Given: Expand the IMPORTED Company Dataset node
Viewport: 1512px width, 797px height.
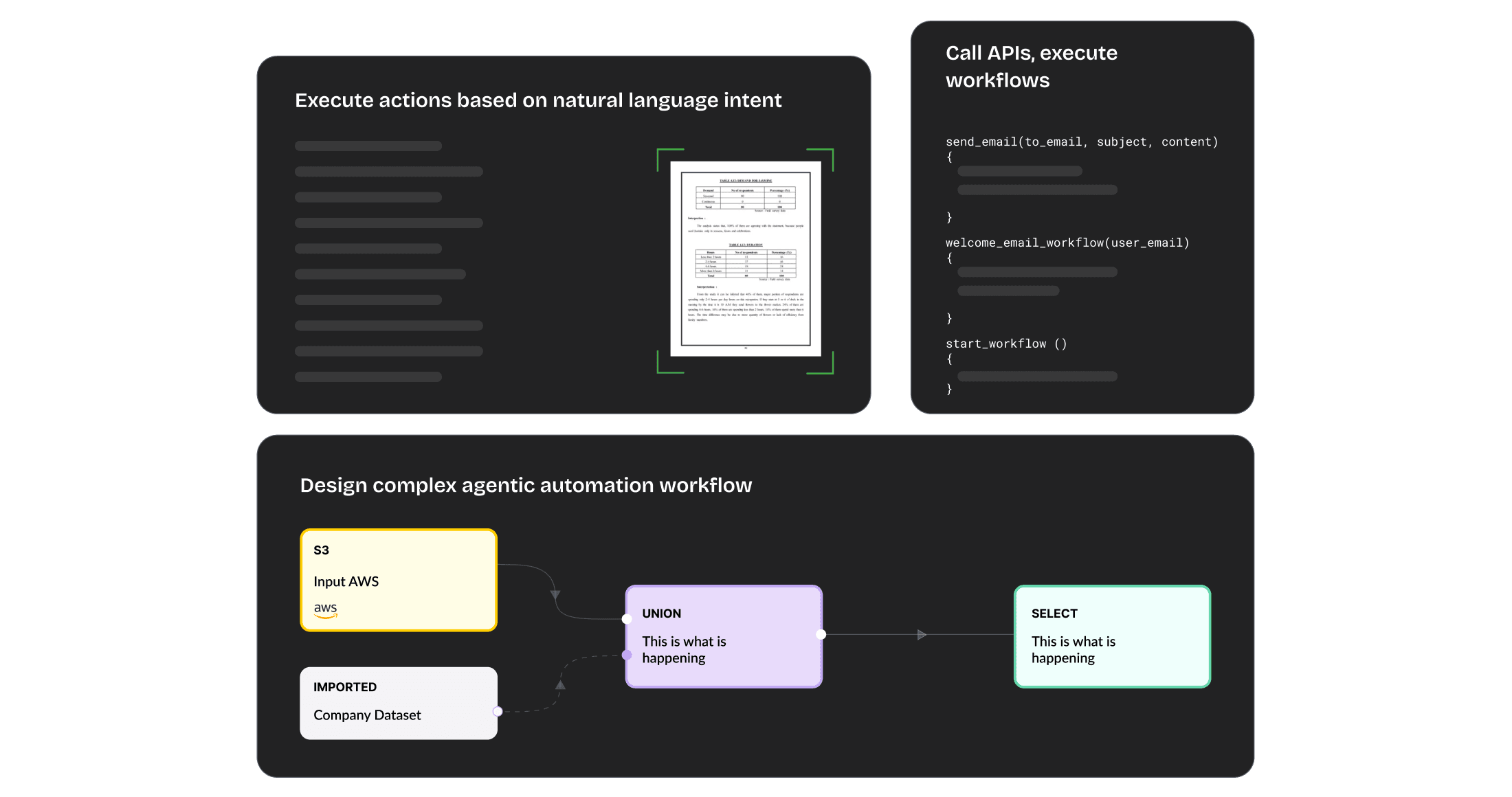Looking at the screenshot, I should [x=398, y=703].
